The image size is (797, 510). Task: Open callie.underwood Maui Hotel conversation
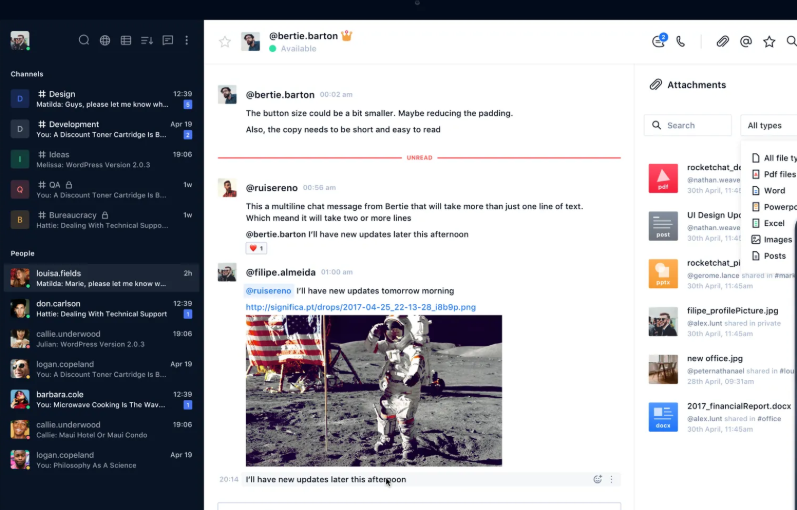[102, 430]
